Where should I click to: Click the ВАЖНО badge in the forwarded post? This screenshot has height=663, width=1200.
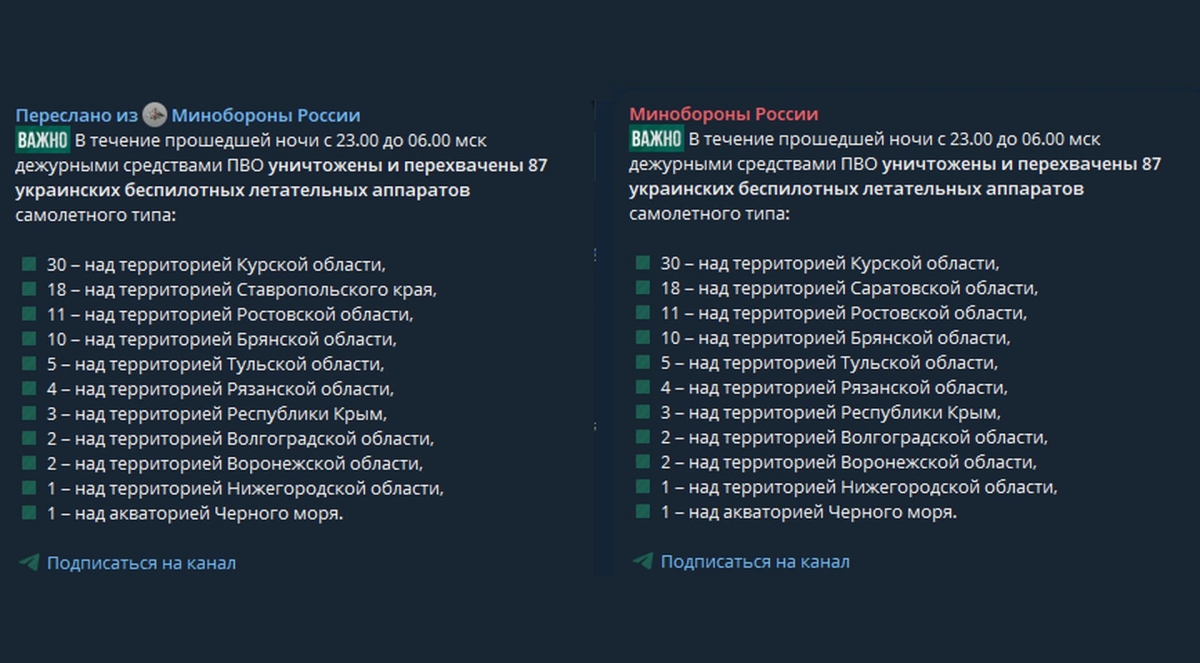42,140
